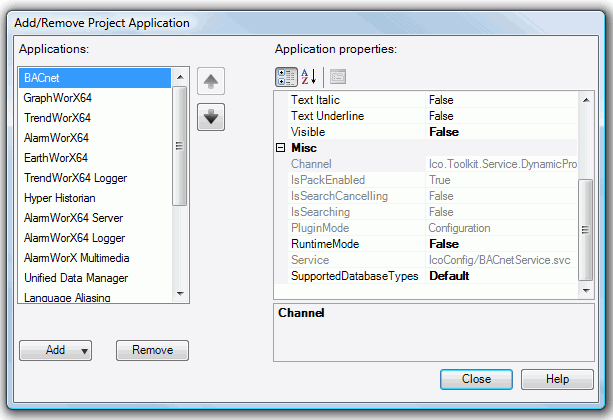Select Hyper Historian in the list
Viewport: 613px width, 420px height.
point(95,198)
